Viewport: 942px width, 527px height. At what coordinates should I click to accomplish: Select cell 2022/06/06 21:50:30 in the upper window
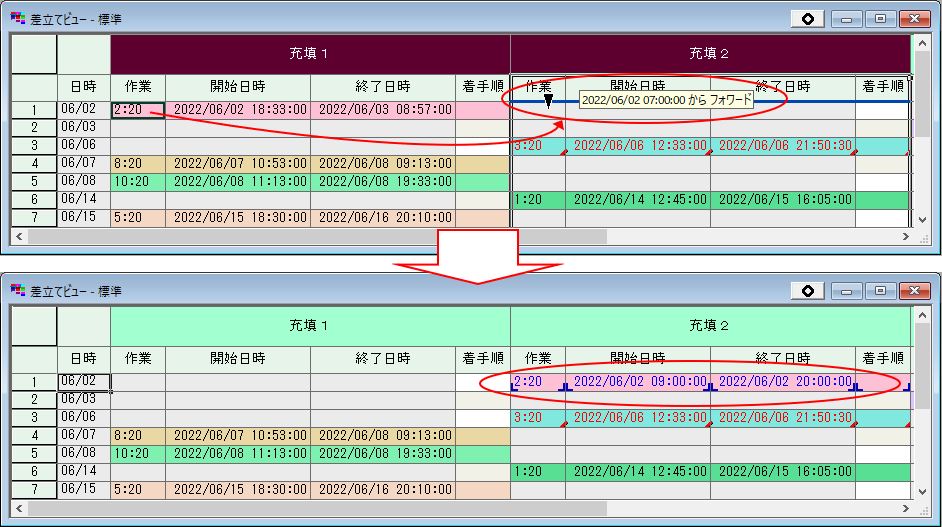783,145
